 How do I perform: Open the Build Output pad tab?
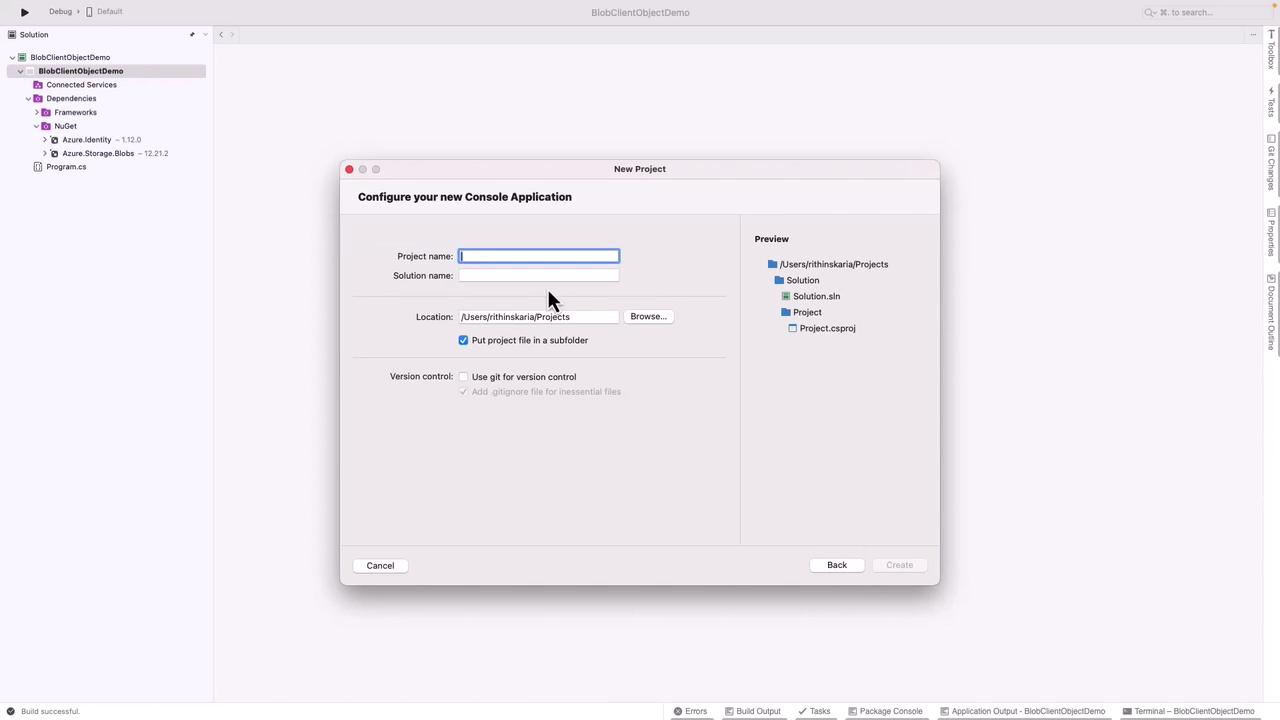(752, 712)
